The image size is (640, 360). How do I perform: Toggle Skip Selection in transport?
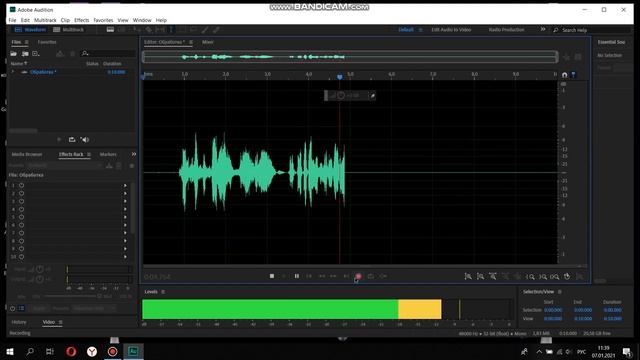[x=383, y=276]
